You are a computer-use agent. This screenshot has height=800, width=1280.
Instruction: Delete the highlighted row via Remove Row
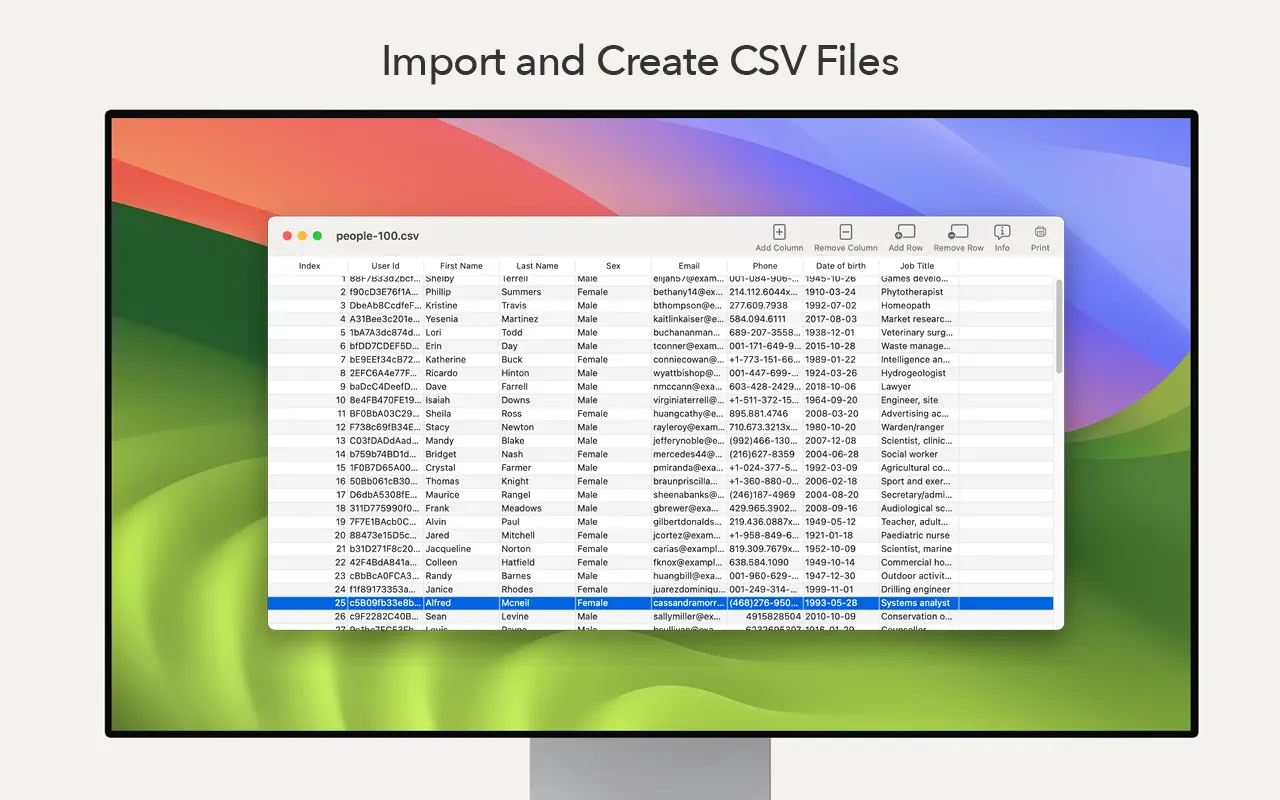pyautogui.click(x=958, y=235)
